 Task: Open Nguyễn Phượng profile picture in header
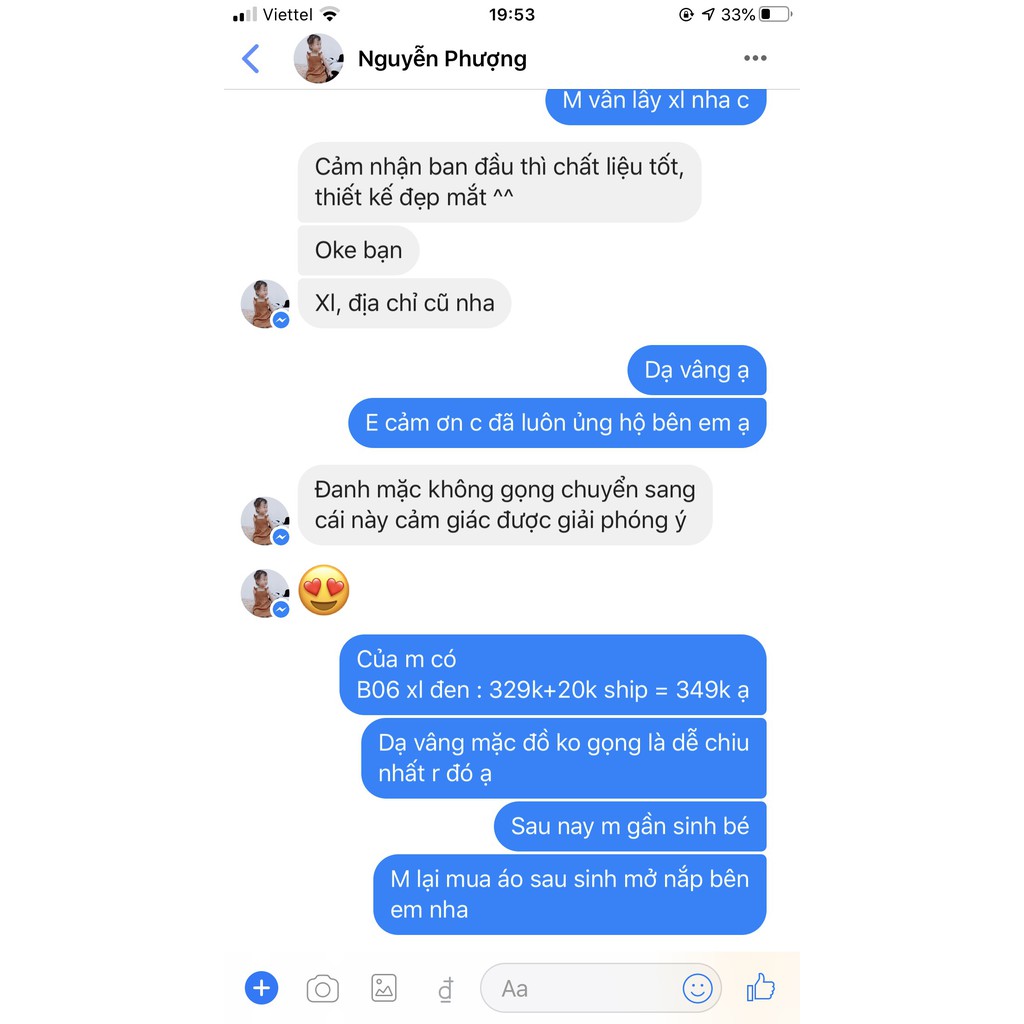tap(319, 59)
